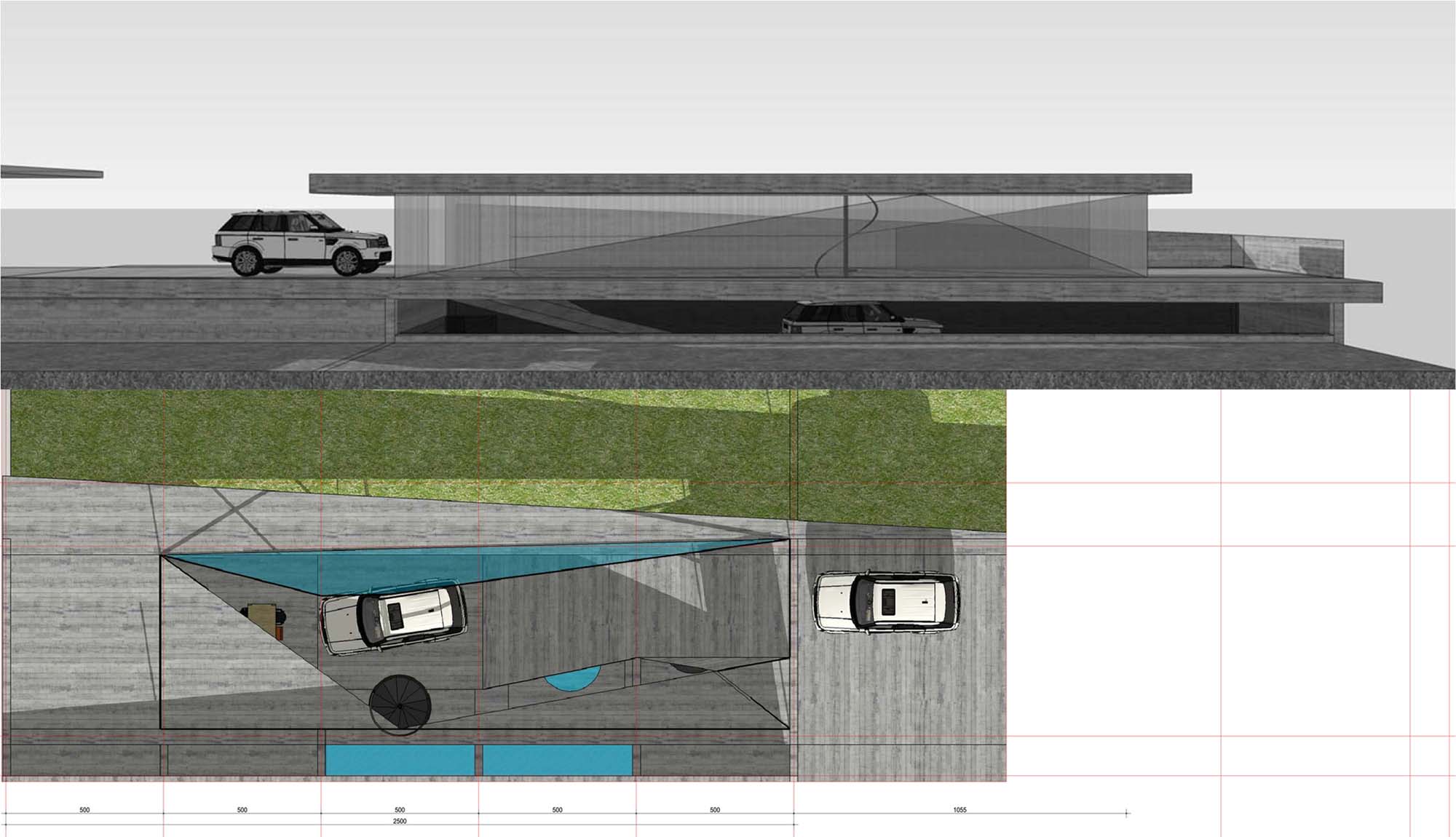Click the right blue rectangular water panel
1456x837 pixels.
[x=557, y=760]
